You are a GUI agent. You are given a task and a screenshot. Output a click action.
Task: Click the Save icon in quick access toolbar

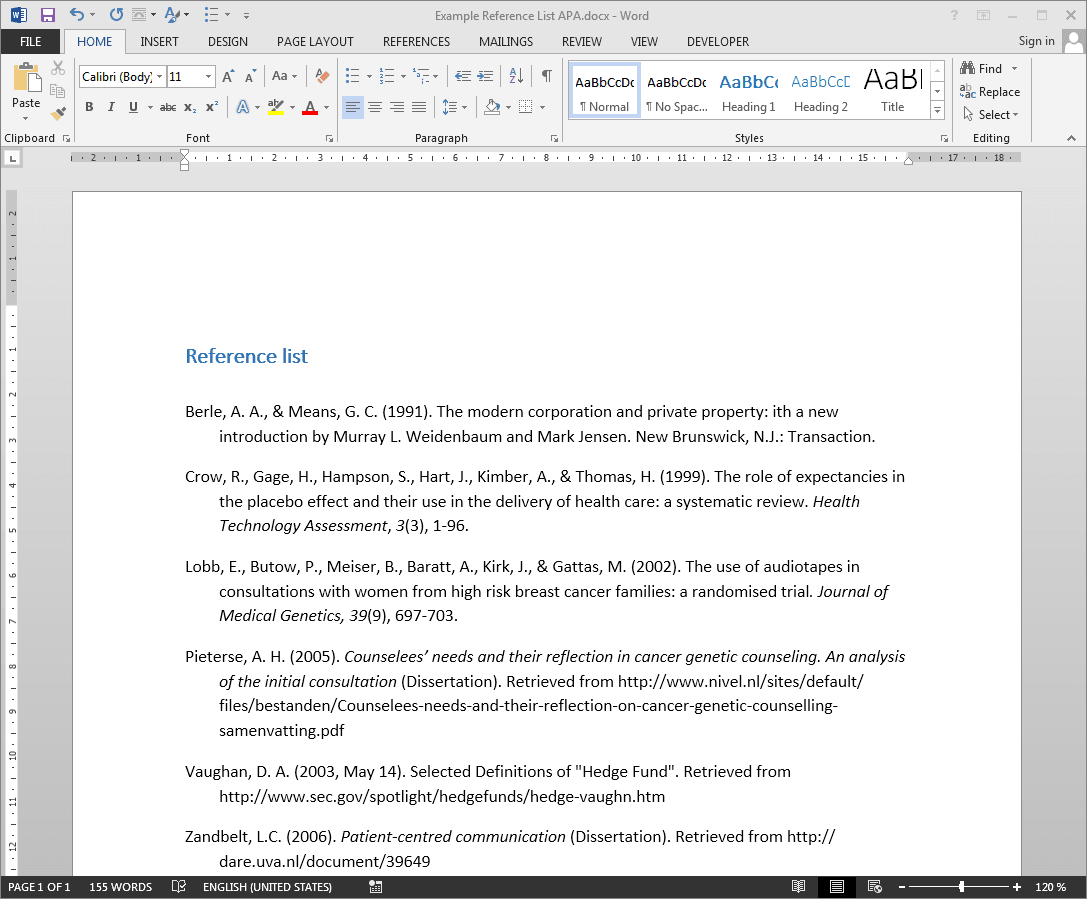[47, 15]
